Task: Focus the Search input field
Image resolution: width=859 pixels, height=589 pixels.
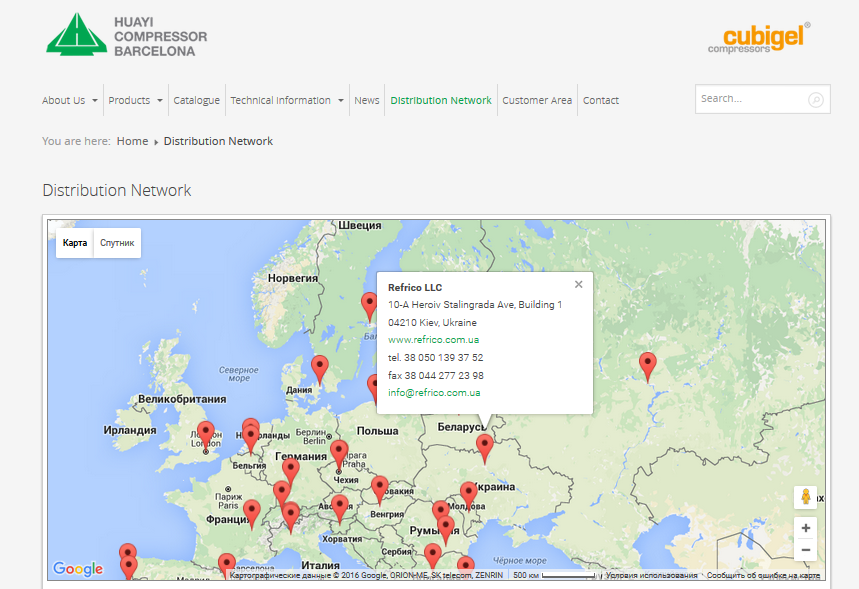Action: [750, 99]
